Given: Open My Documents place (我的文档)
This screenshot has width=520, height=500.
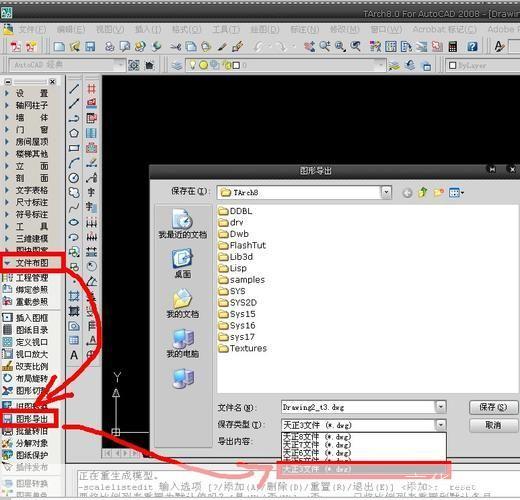Looking at the screenshot, I should (183, 303).
